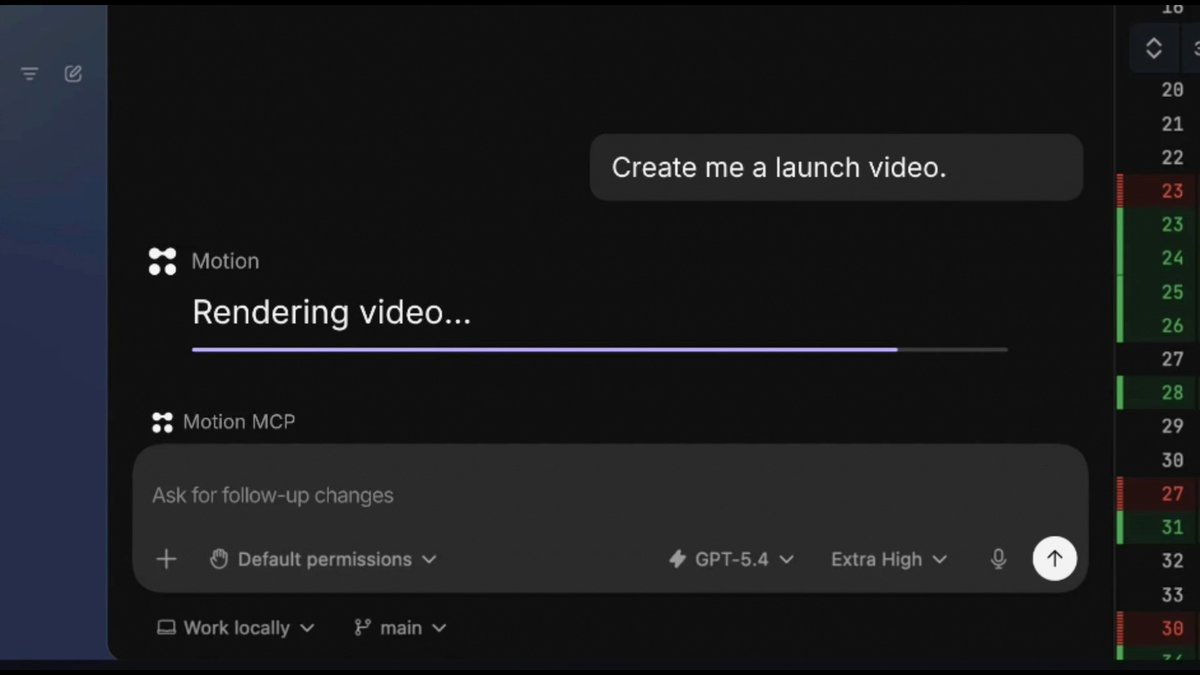This screenshot has height=675, width=1200.
Task: Click the 'Motion' sender name
Action: point(225,261)
